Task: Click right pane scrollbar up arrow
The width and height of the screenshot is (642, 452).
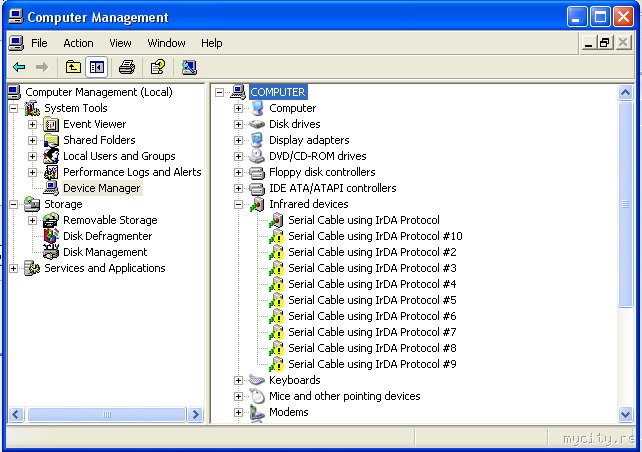Action: click(625, 93)
